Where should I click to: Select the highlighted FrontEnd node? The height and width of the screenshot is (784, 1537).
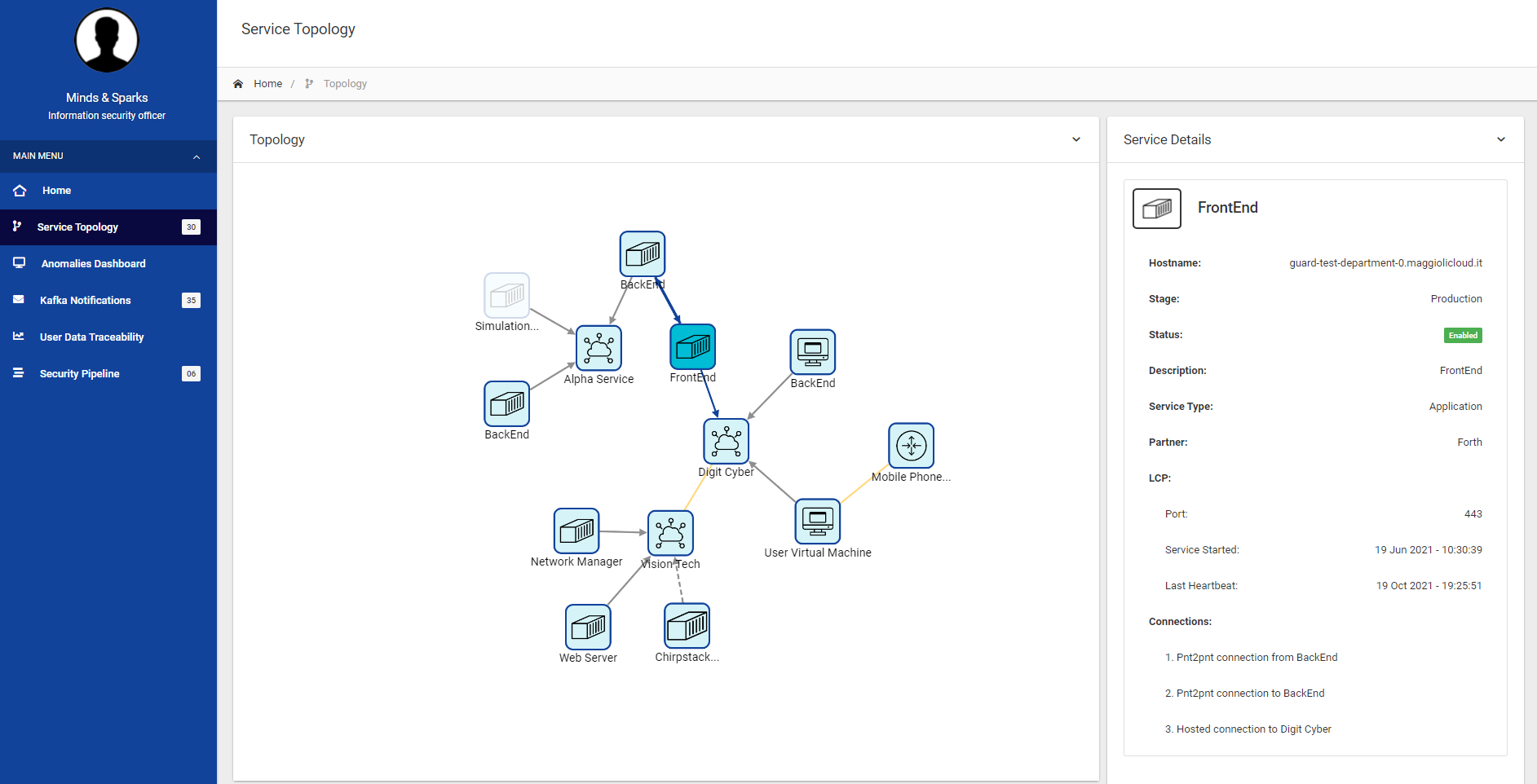coord(693,347)
